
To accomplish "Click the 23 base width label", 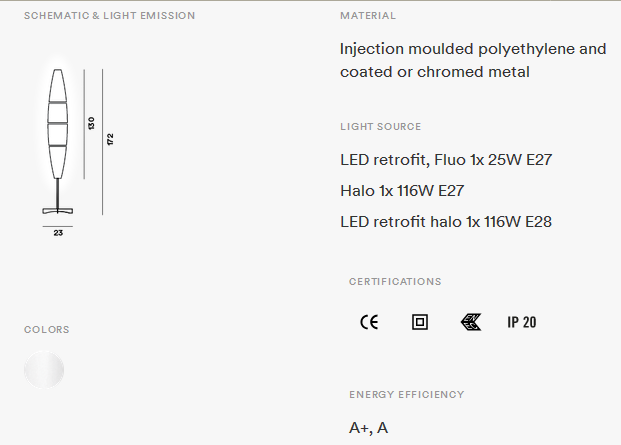I will point(58,233).
